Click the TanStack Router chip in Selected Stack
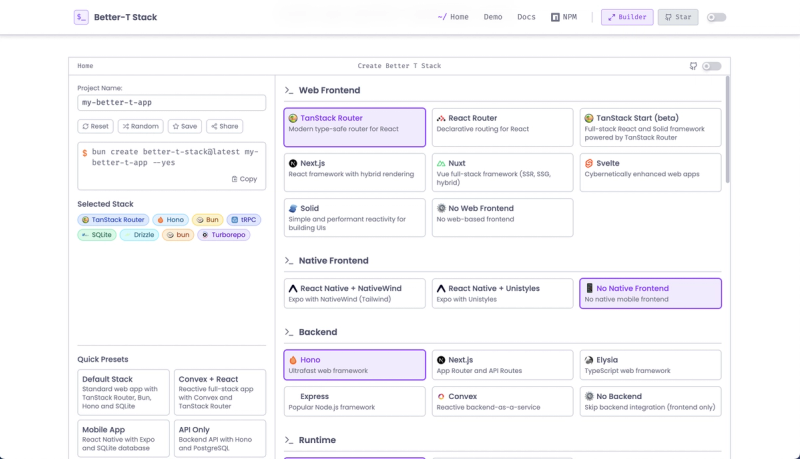Screen dimensions: 800x459 click(x=113, y=220)
